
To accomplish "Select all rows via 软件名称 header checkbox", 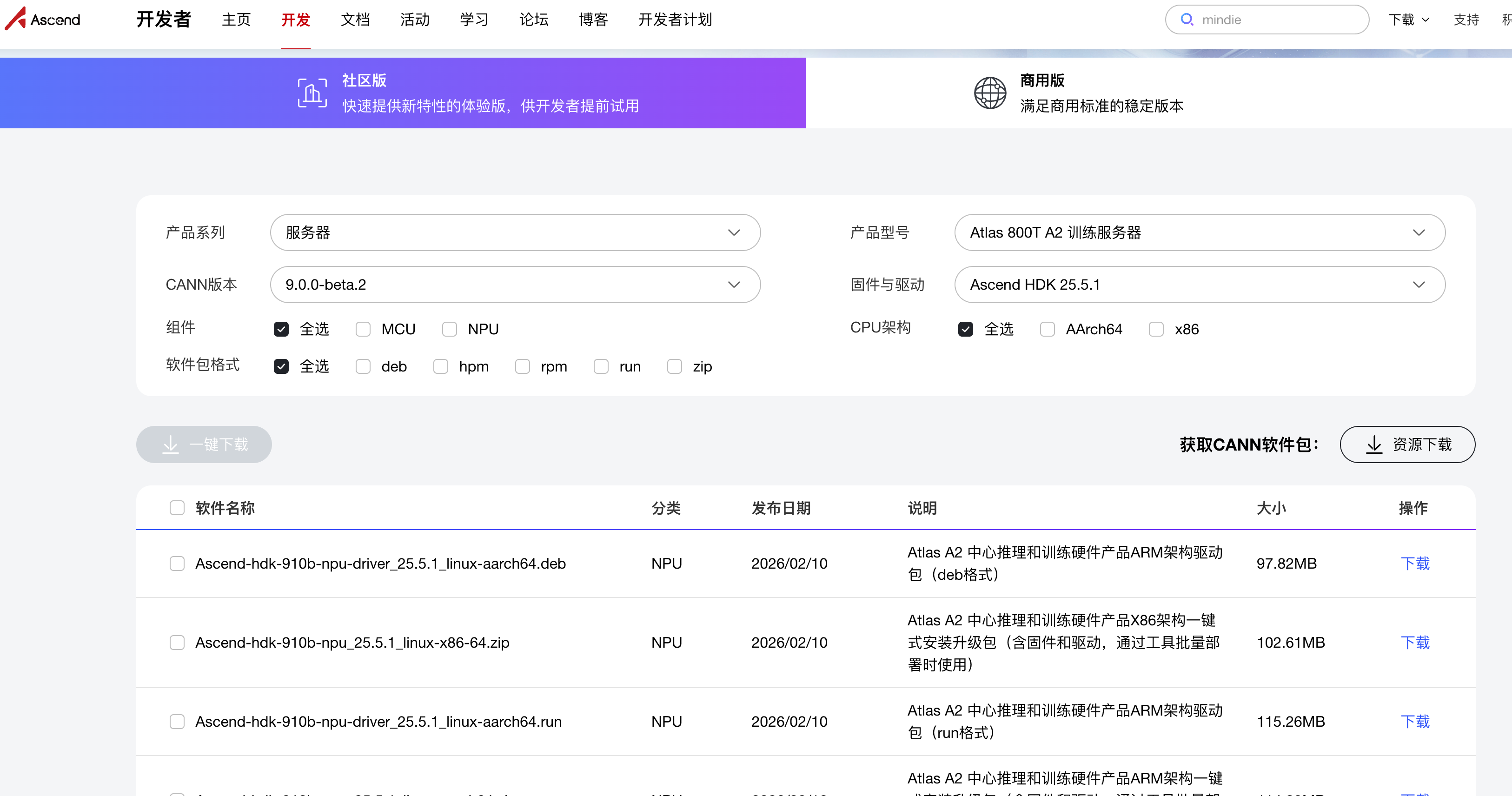I will pos(177,508).
